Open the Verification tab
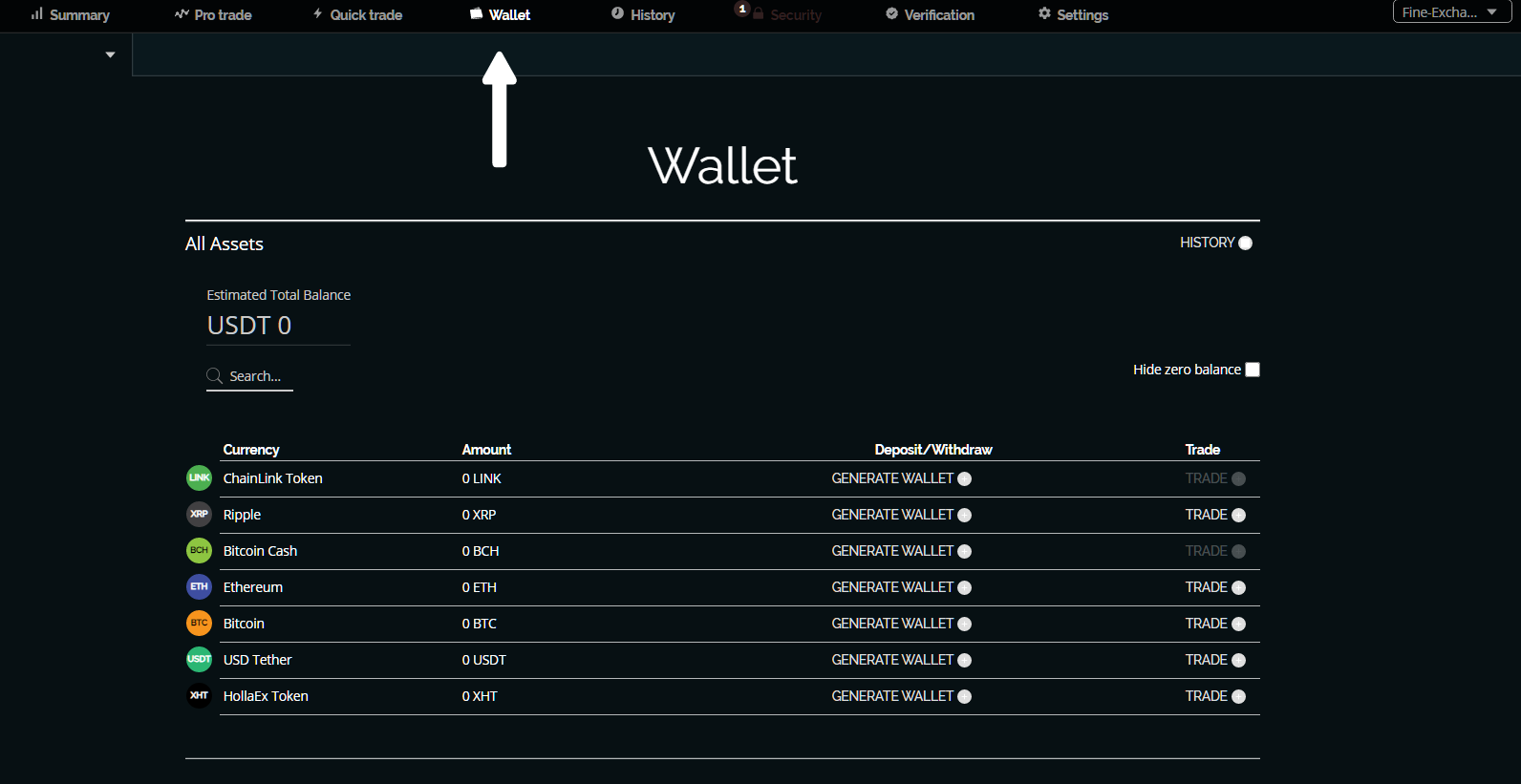This screenshot has width=1521, height=784. click(x=930, y=14)
